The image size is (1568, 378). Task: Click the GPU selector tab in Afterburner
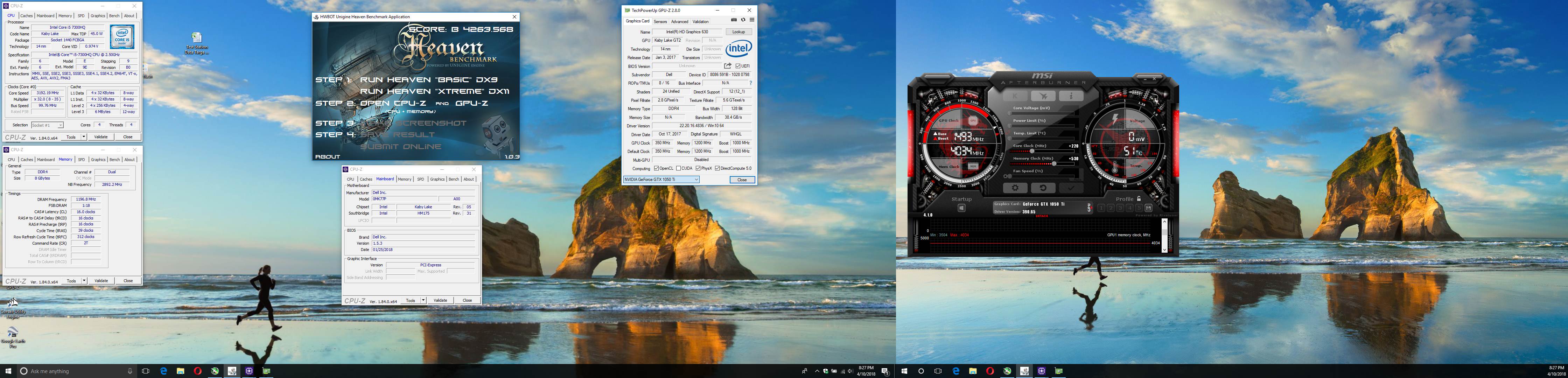point(1090,208)
